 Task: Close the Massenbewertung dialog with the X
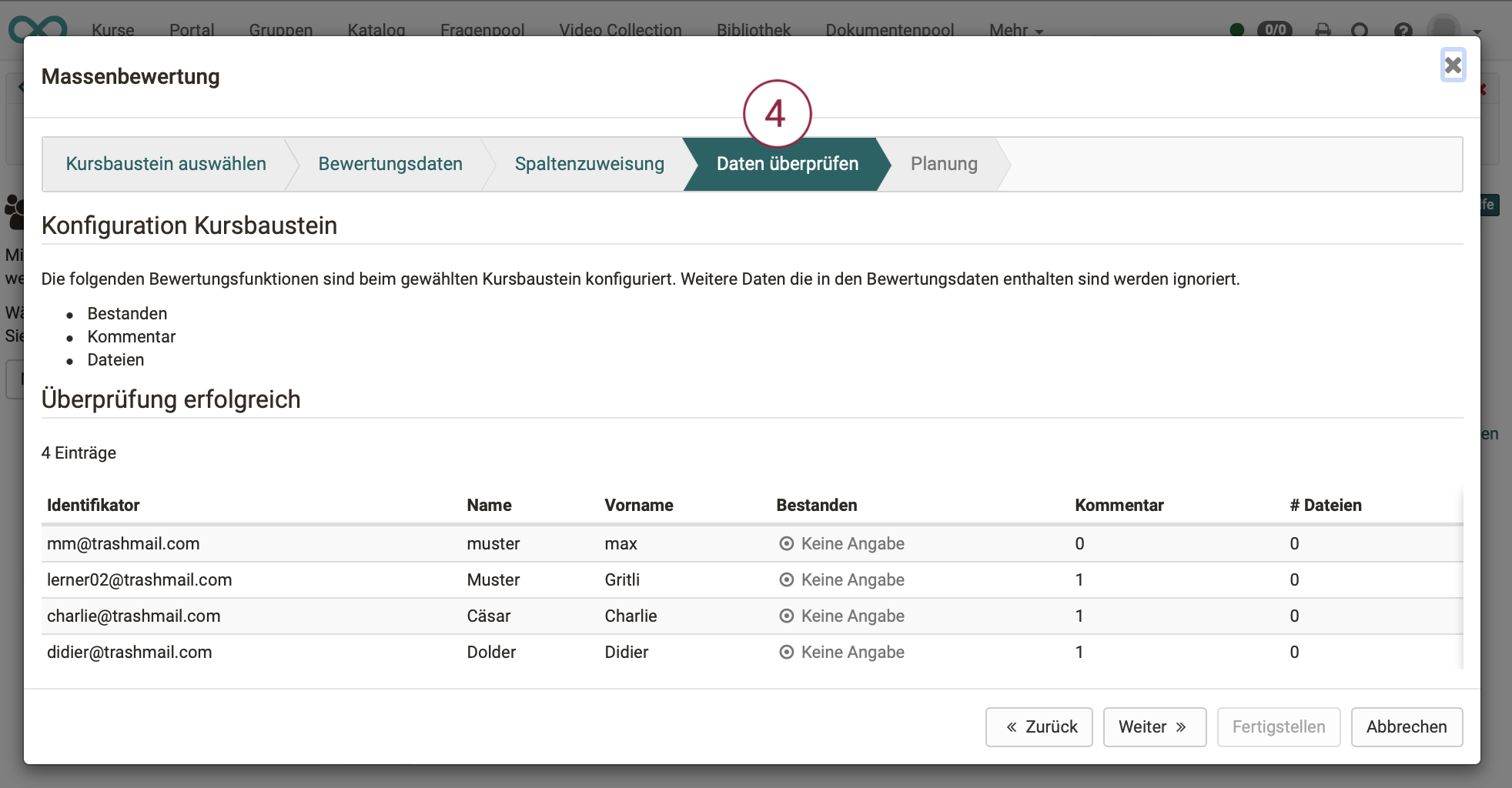pyautogui.click(x=1453, y=65)
